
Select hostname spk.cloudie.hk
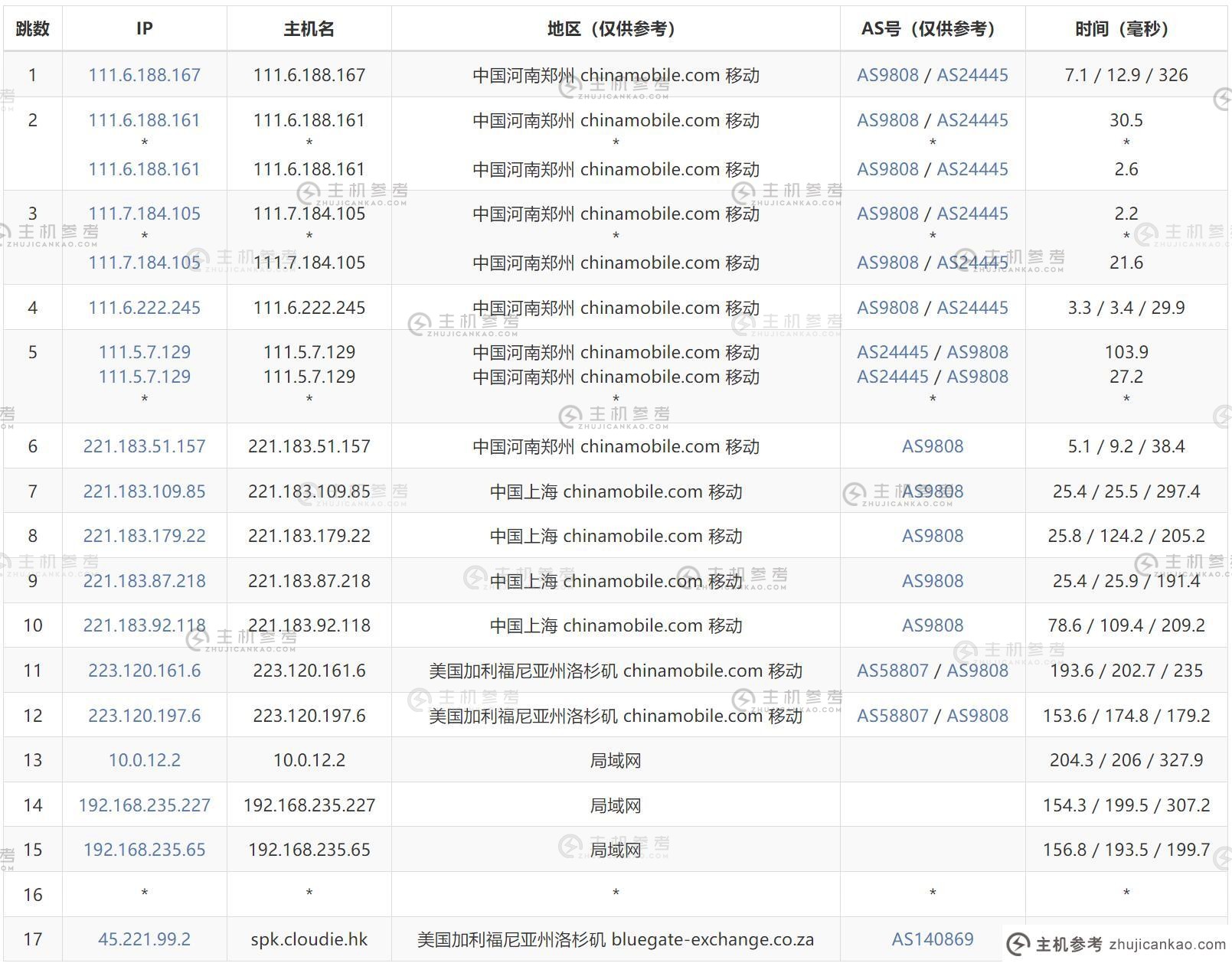(x=309, y=939)
